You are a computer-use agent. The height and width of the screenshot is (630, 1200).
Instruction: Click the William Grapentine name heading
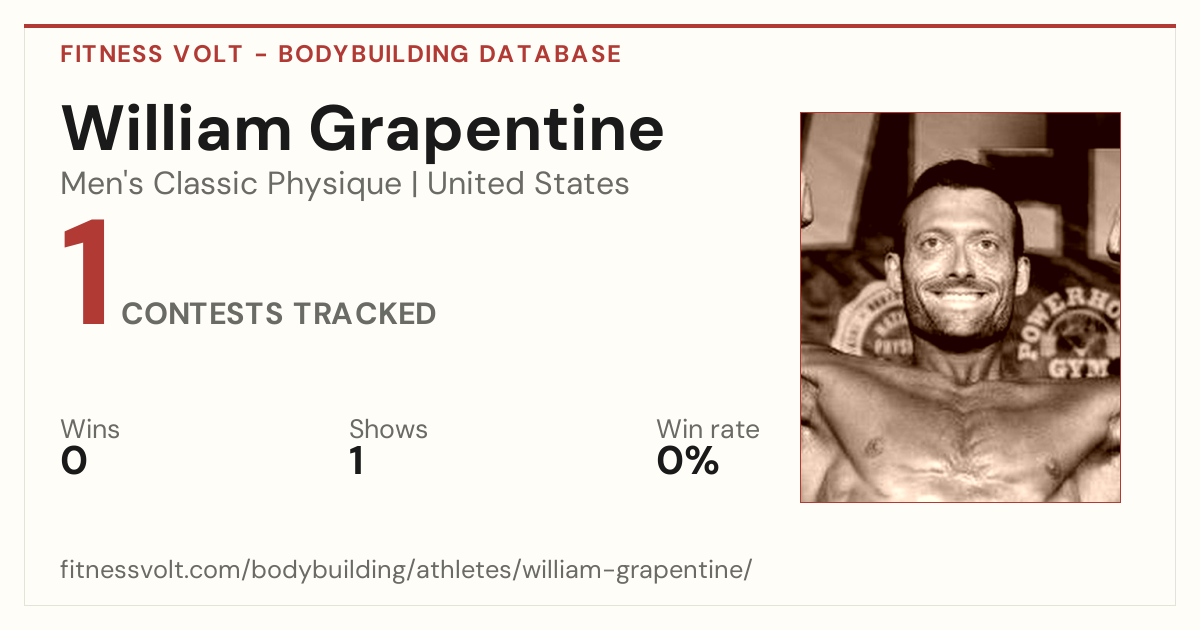click(362, 128)
